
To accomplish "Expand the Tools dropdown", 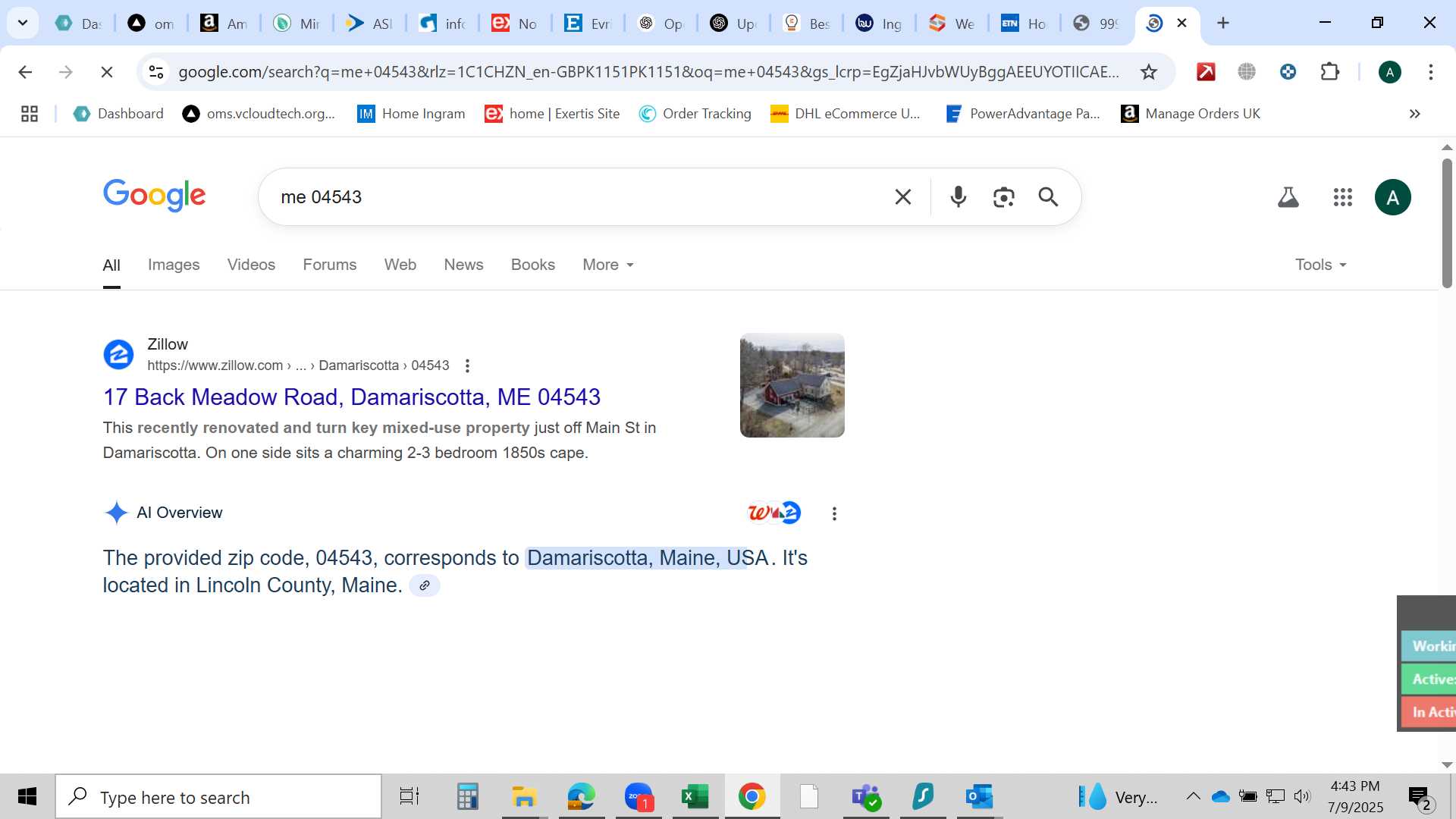I will (x=1321, y=265).
